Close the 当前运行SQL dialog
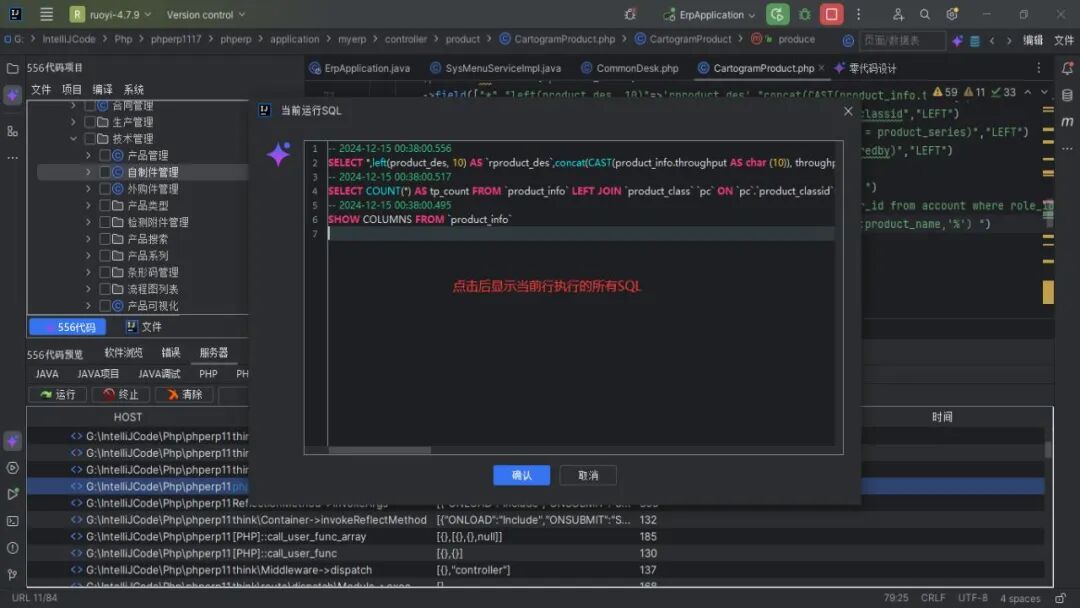Image resolution: width=1080 pixels, height=608 pixels. coord(848,111)
